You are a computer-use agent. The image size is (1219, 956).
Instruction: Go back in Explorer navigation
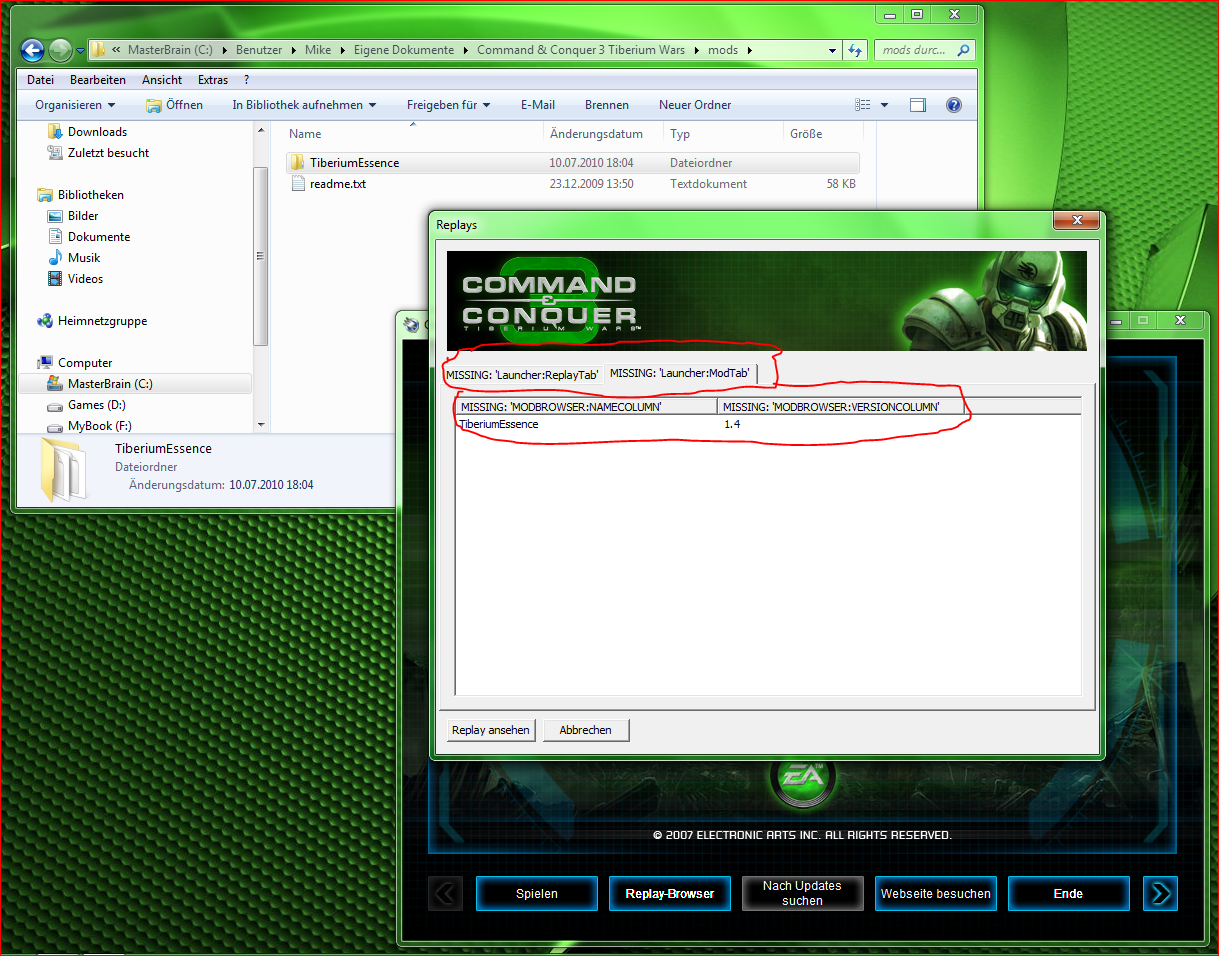32,50
